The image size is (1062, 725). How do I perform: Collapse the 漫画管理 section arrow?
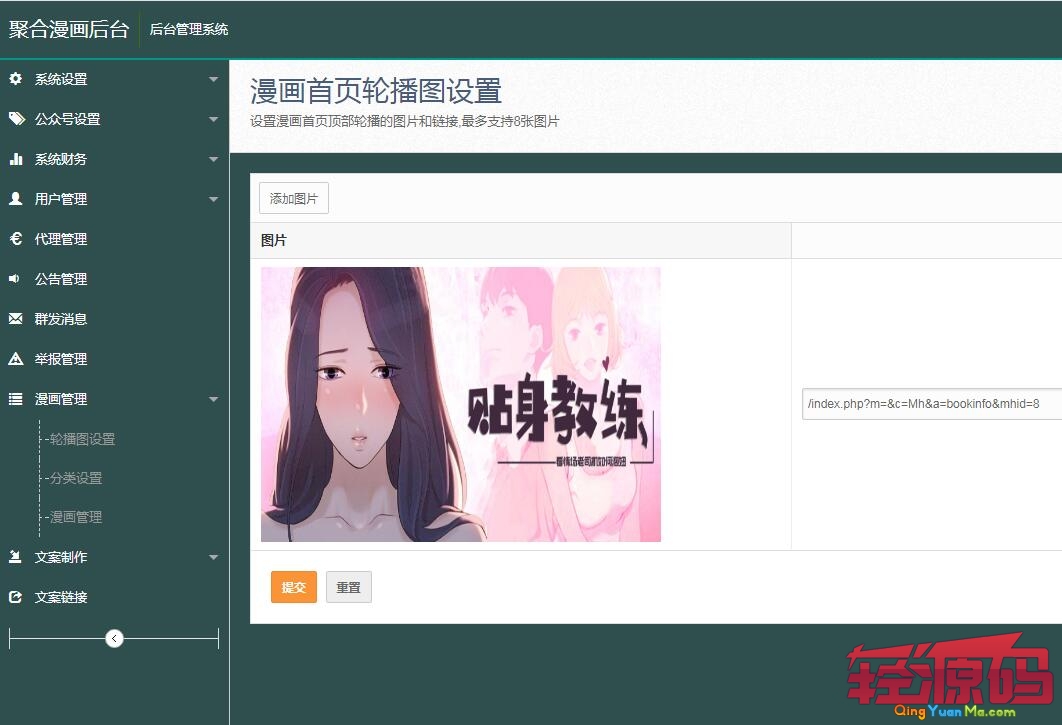(213, 399)
